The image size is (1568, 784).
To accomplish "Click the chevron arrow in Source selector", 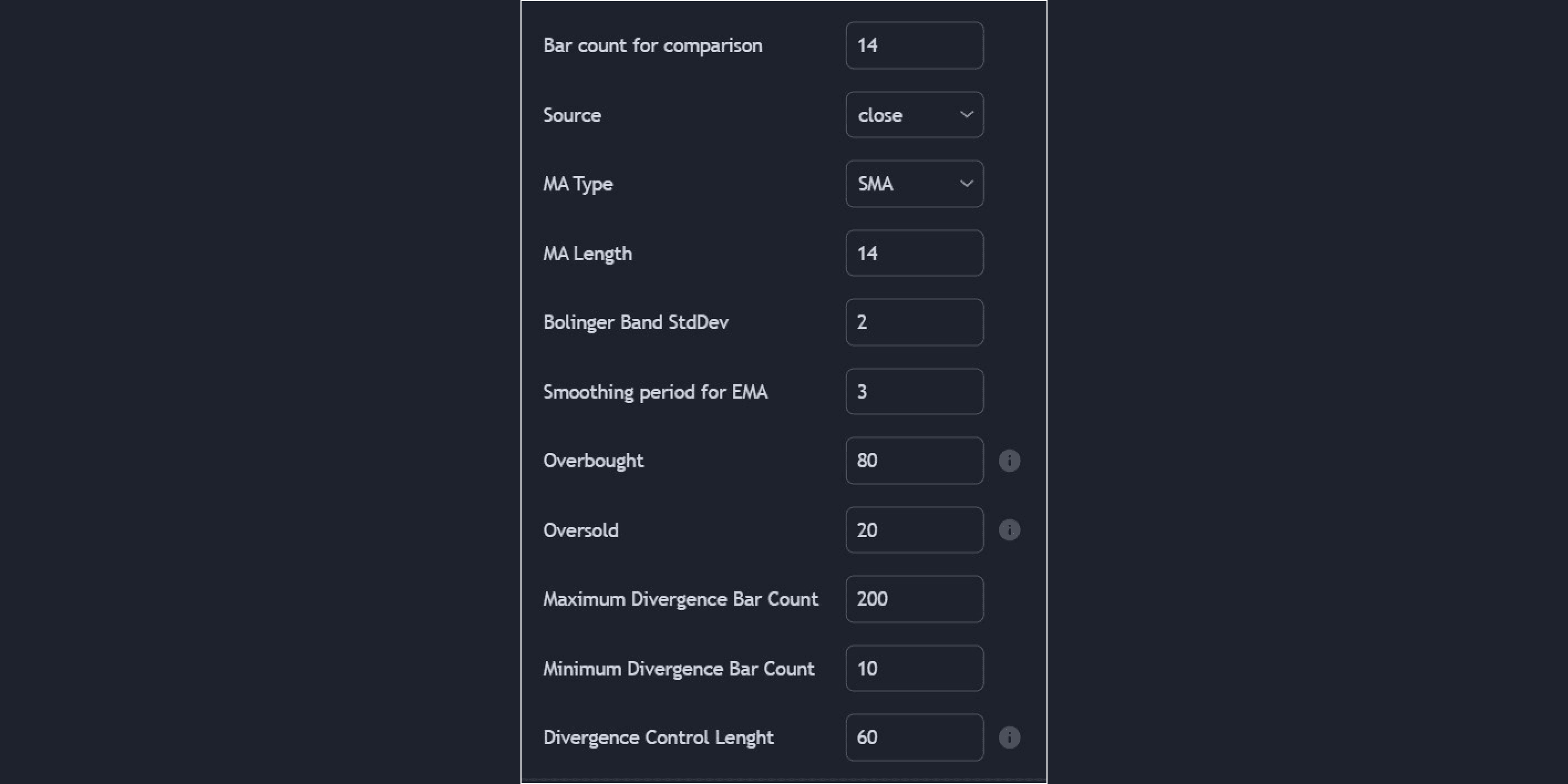I will pyautogui.click(x=966, y=115).
